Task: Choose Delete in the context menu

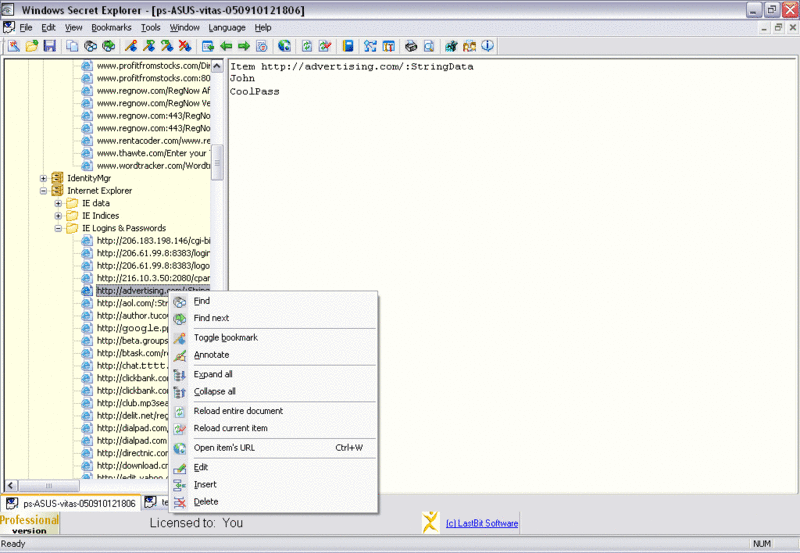Action: pyautogui.click(x=205, y=501)
